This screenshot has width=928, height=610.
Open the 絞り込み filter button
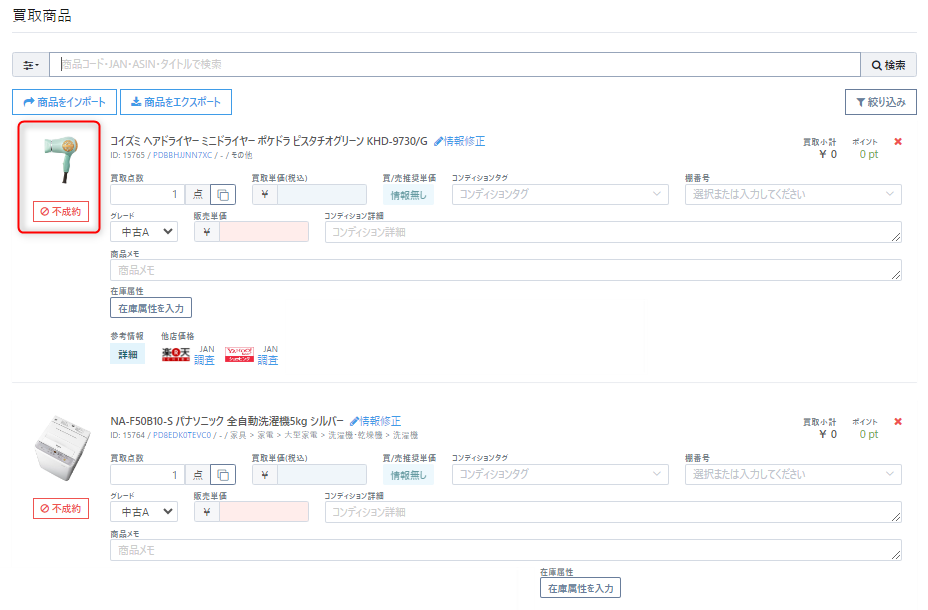881,102
